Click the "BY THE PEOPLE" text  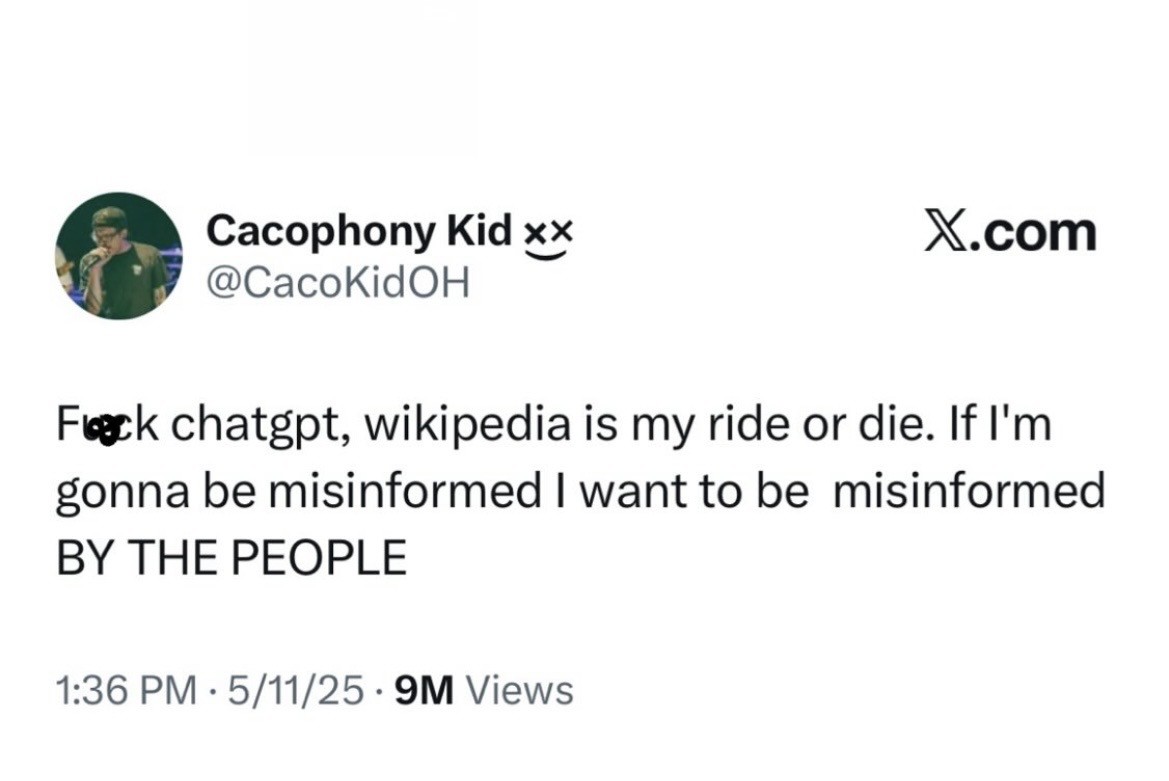point(231,557)
